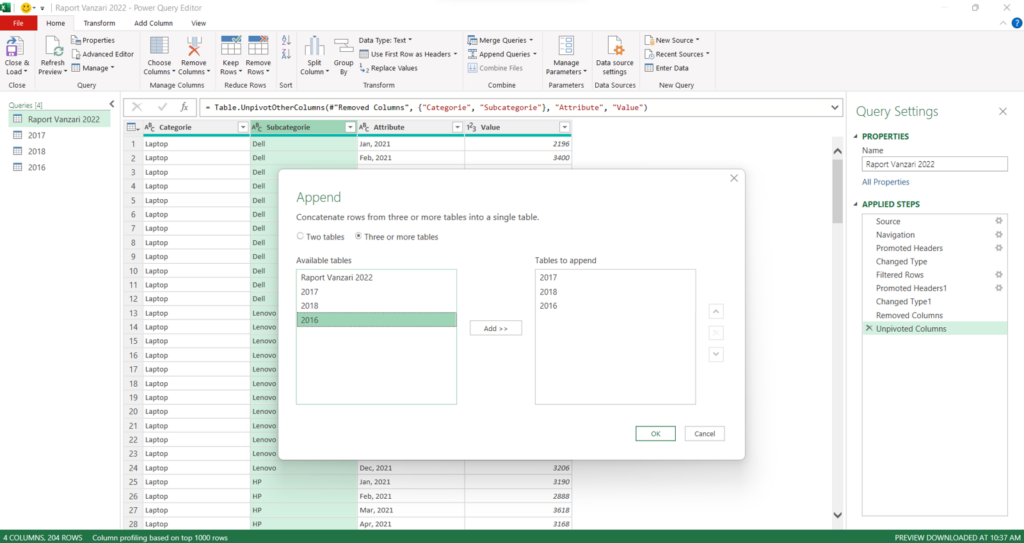Sort descending with the Z-A icon
Viewport: 1024px width, 543px height.
285,54
